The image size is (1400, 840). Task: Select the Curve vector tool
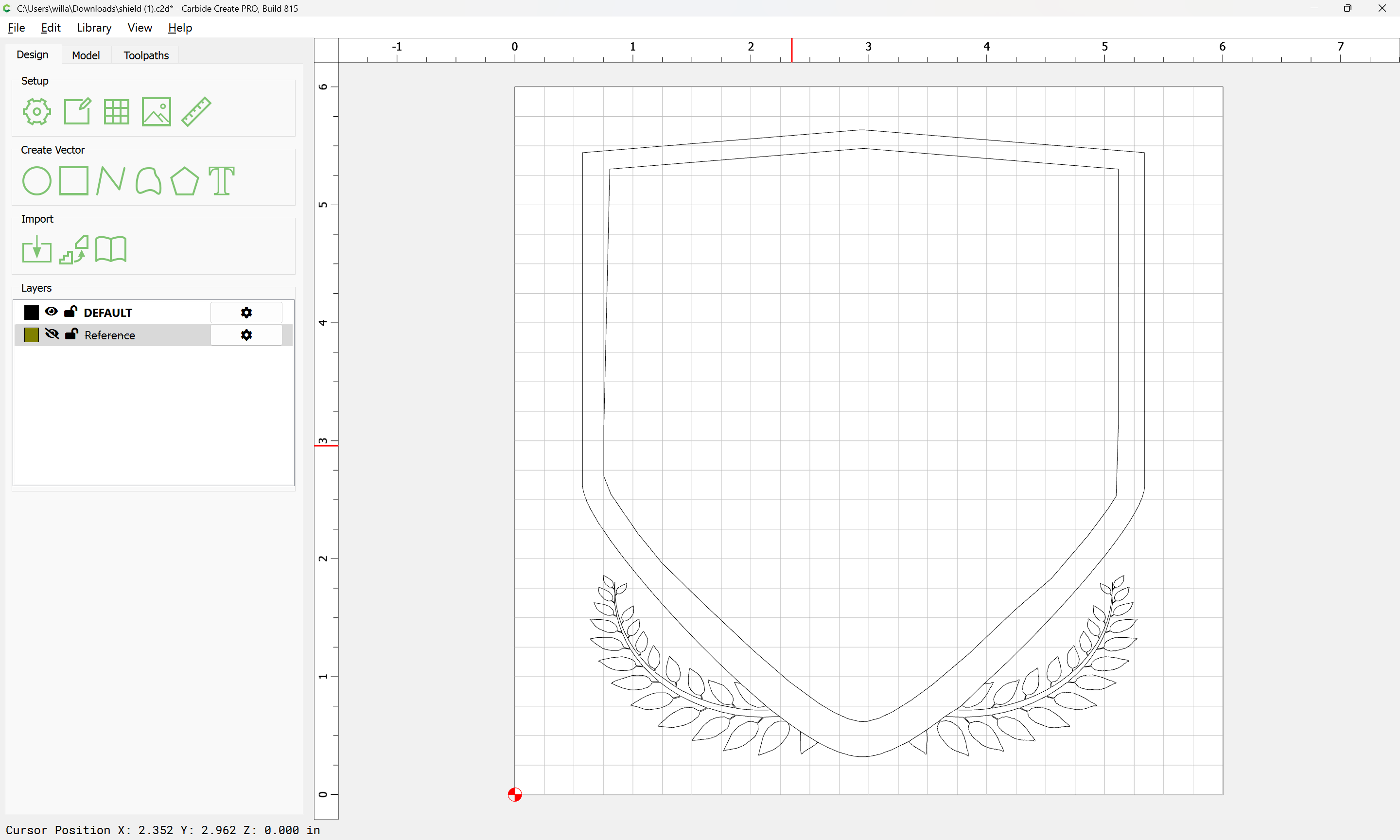[x=148, y=181]
